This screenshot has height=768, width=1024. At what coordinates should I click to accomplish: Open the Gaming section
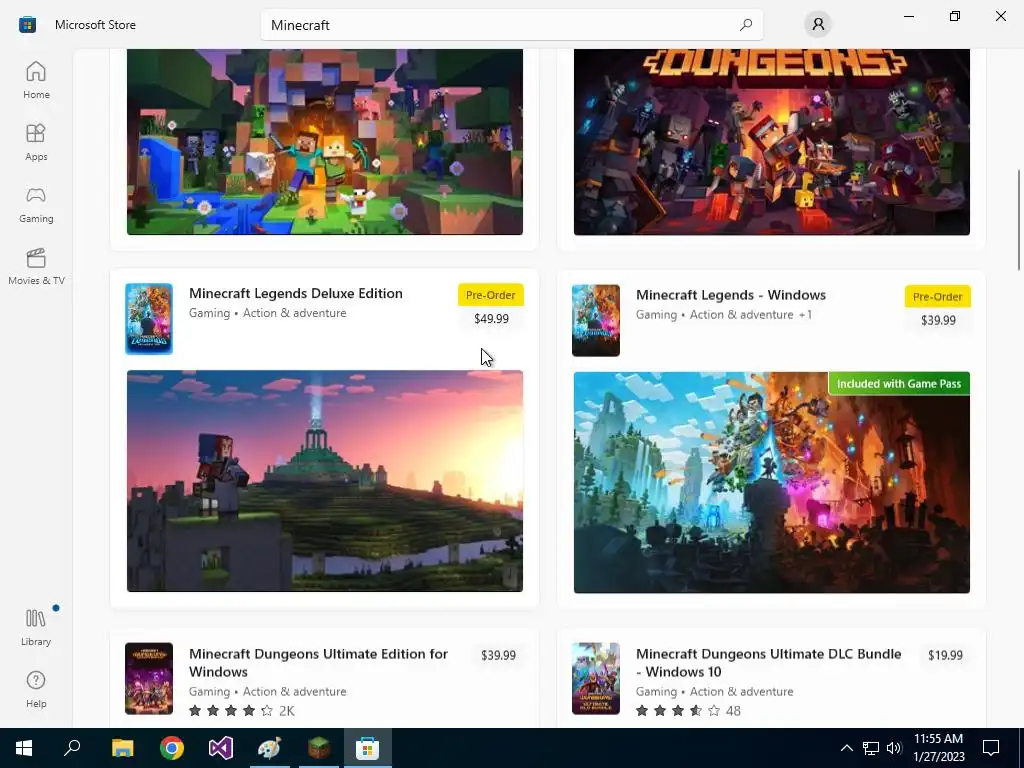(x=36, y=204)
